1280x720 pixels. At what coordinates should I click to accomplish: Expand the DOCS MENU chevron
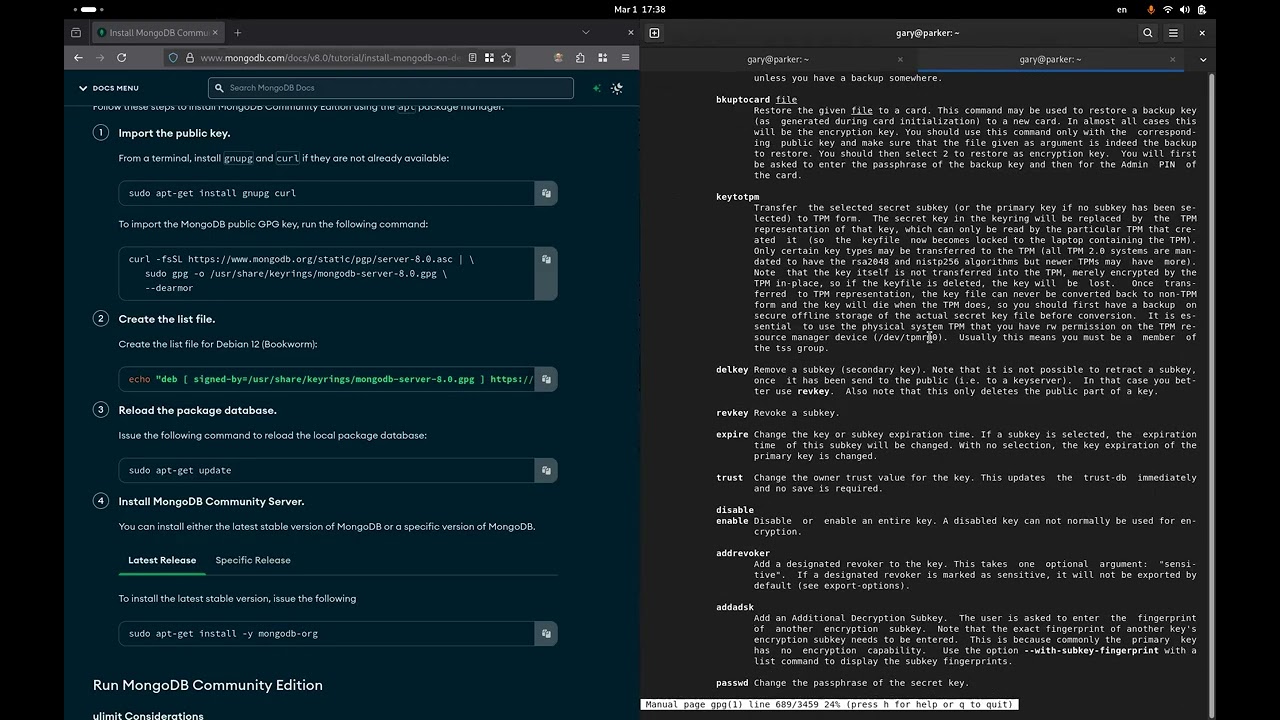click(84, 88)
